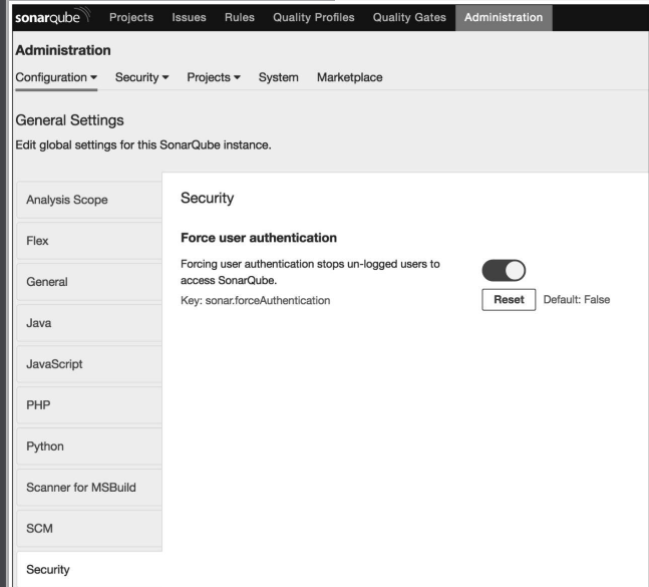Select Python settings category

[x=89, y=446]
